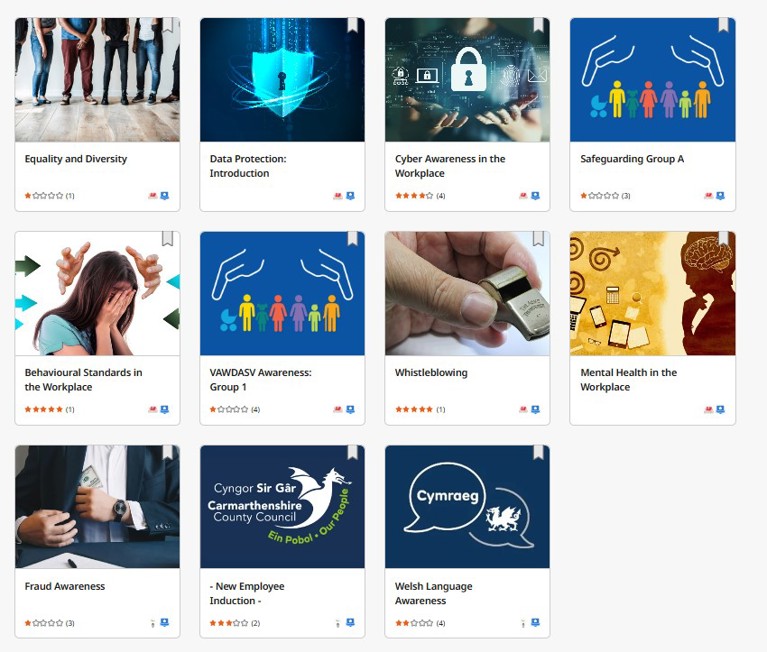Click bookmark ribbon on Fraud Awareness card

168,452
